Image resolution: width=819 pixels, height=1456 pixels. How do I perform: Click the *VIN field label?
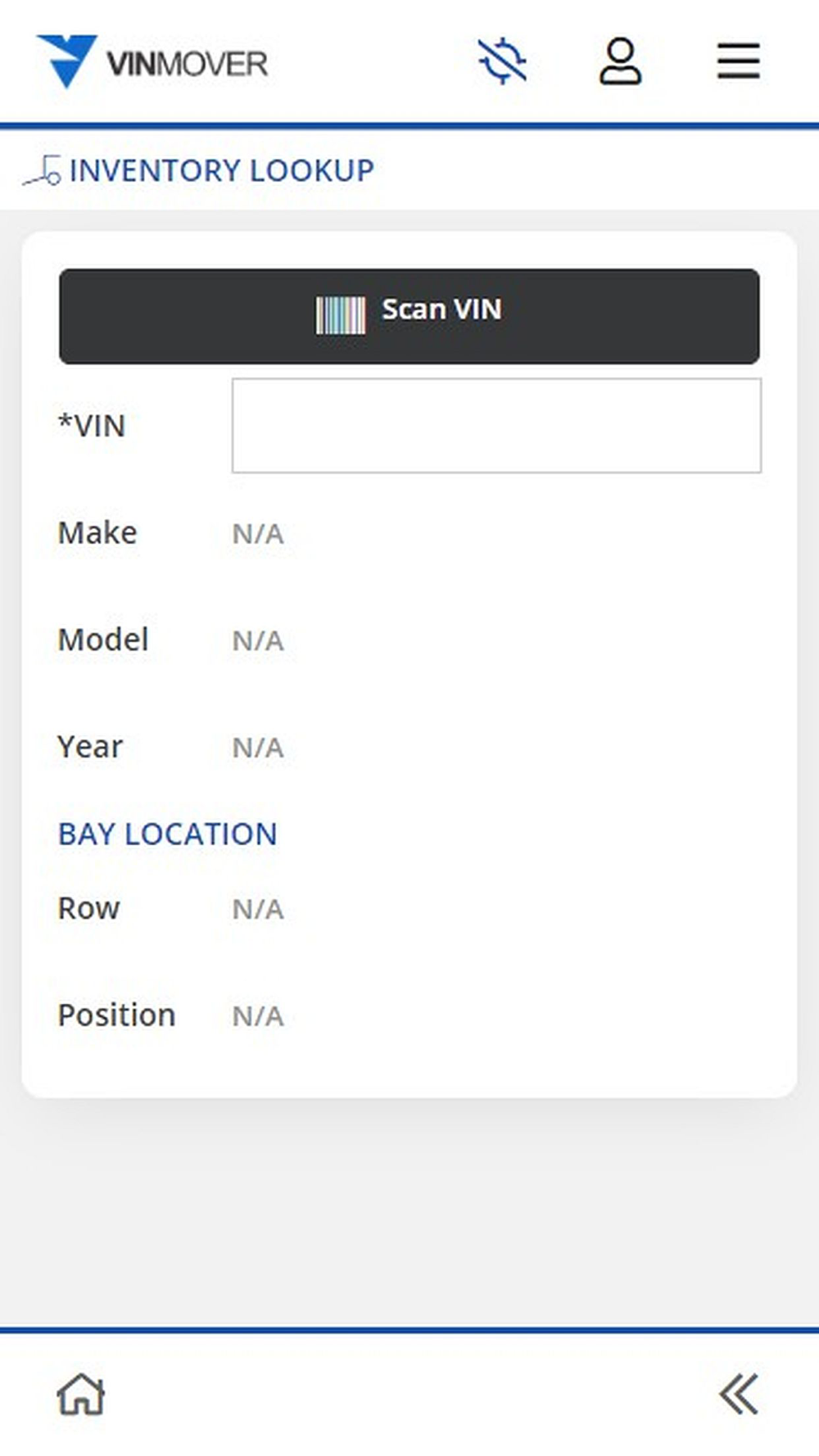(92, 426)
